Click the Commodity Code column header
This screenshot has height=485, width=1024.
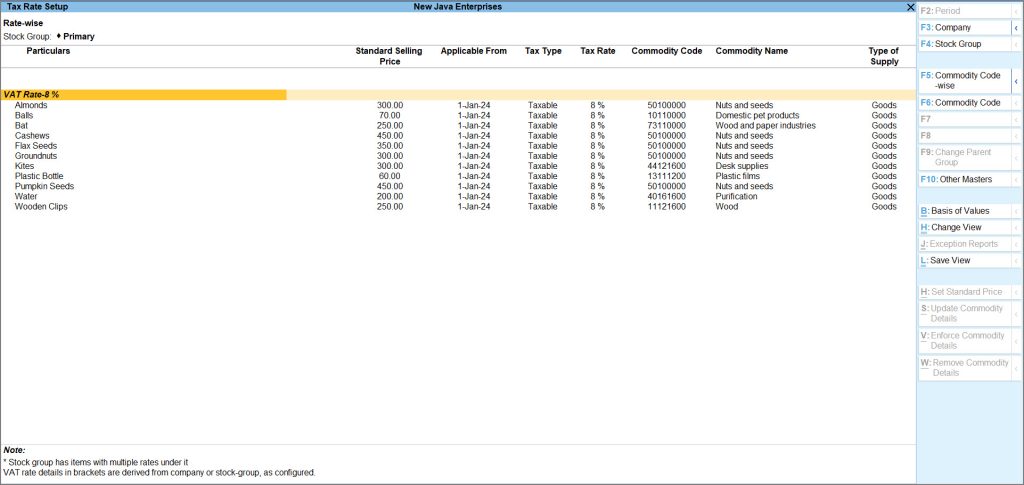pos(667,51)
